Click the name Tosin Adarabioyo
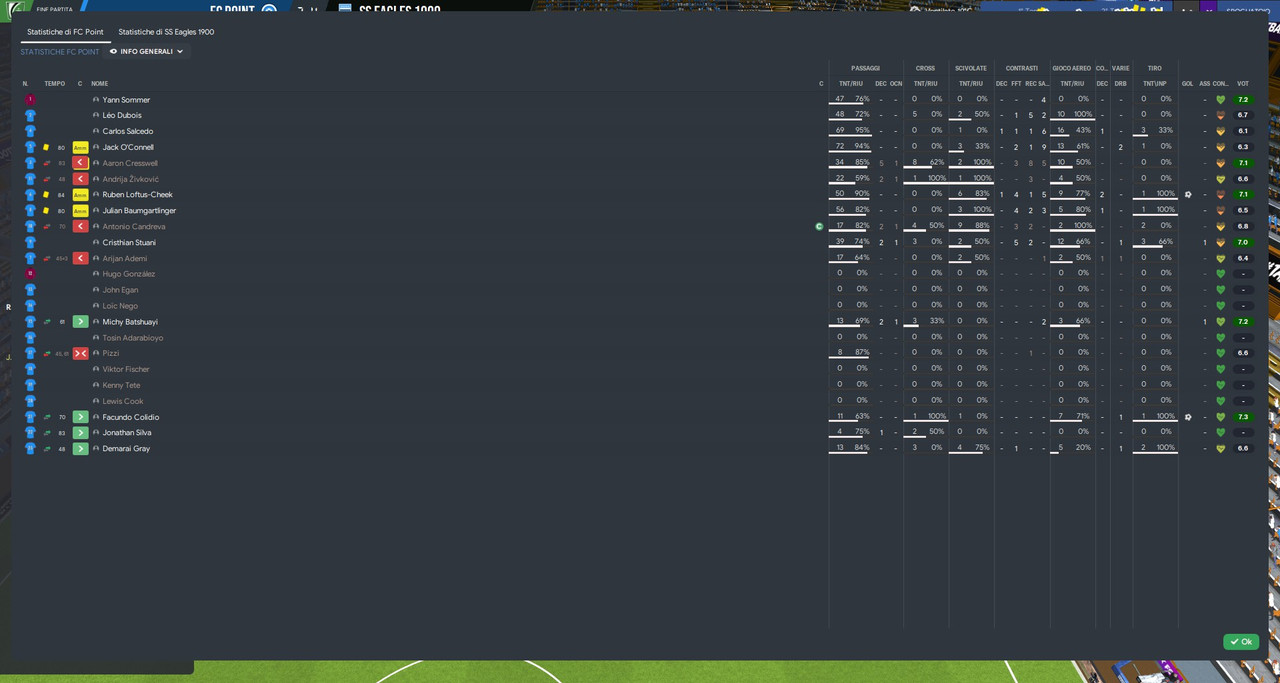Screen dimensions: 1280x683 pos(133,338)
